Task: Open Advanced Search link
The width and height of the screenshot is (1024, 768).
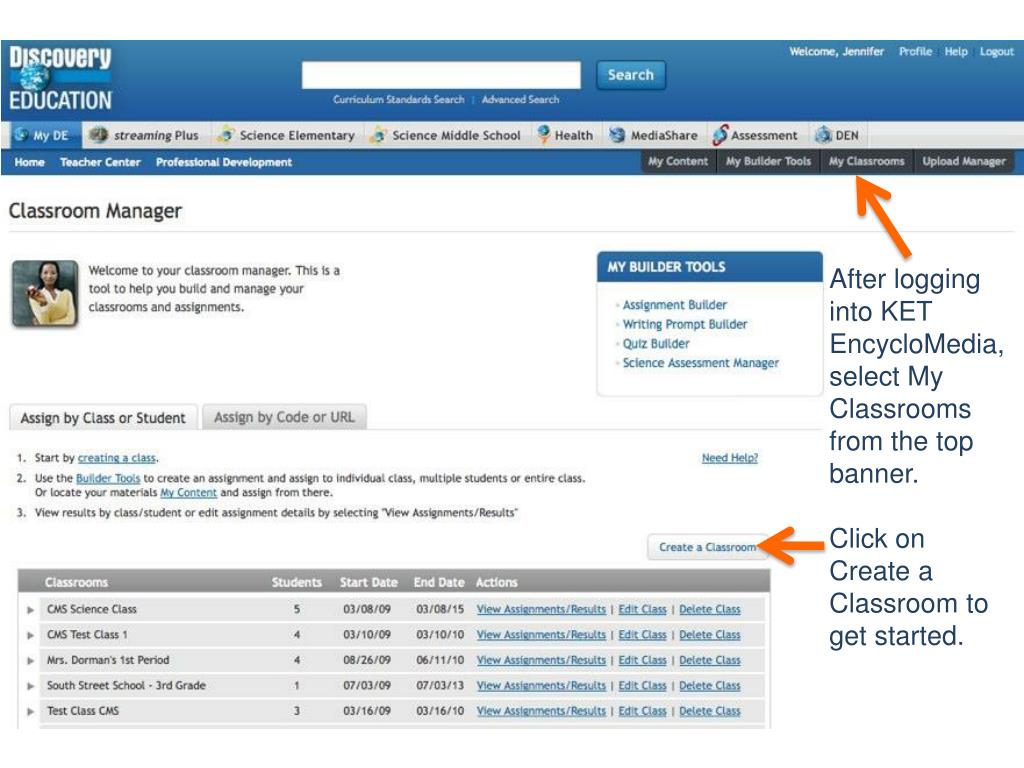Action: coord(520,99)
